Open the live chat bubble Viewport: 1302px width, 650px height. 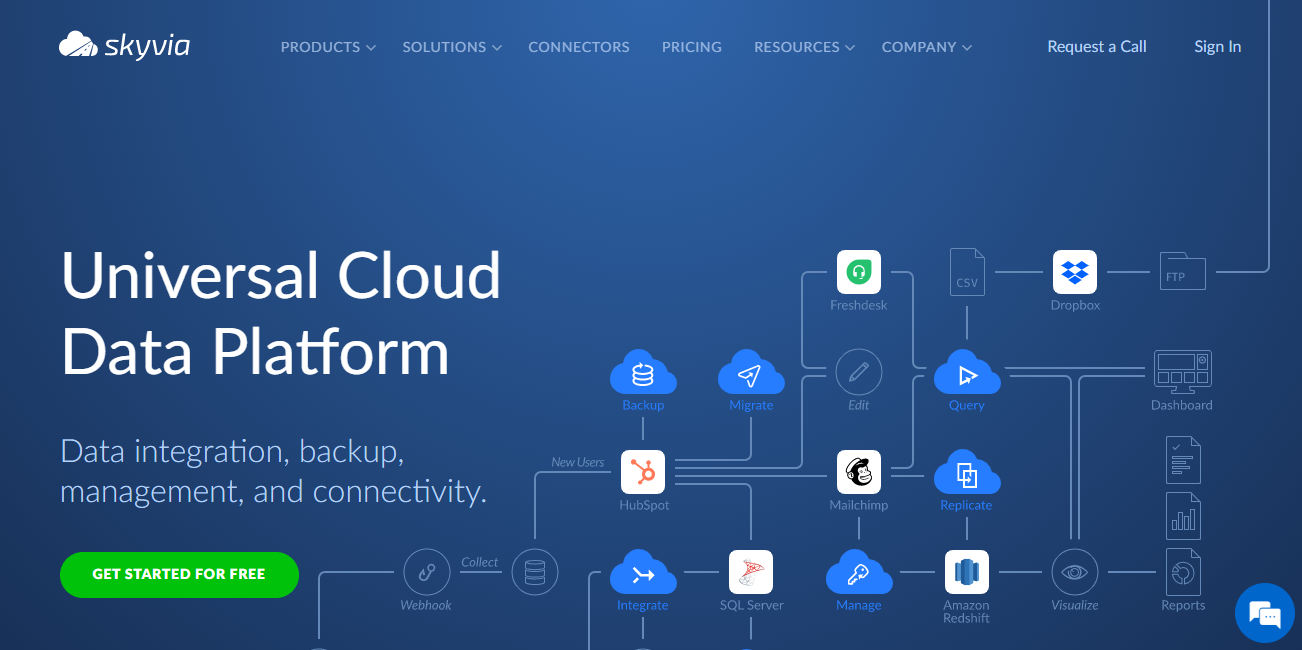click(x=1265, y=613)
